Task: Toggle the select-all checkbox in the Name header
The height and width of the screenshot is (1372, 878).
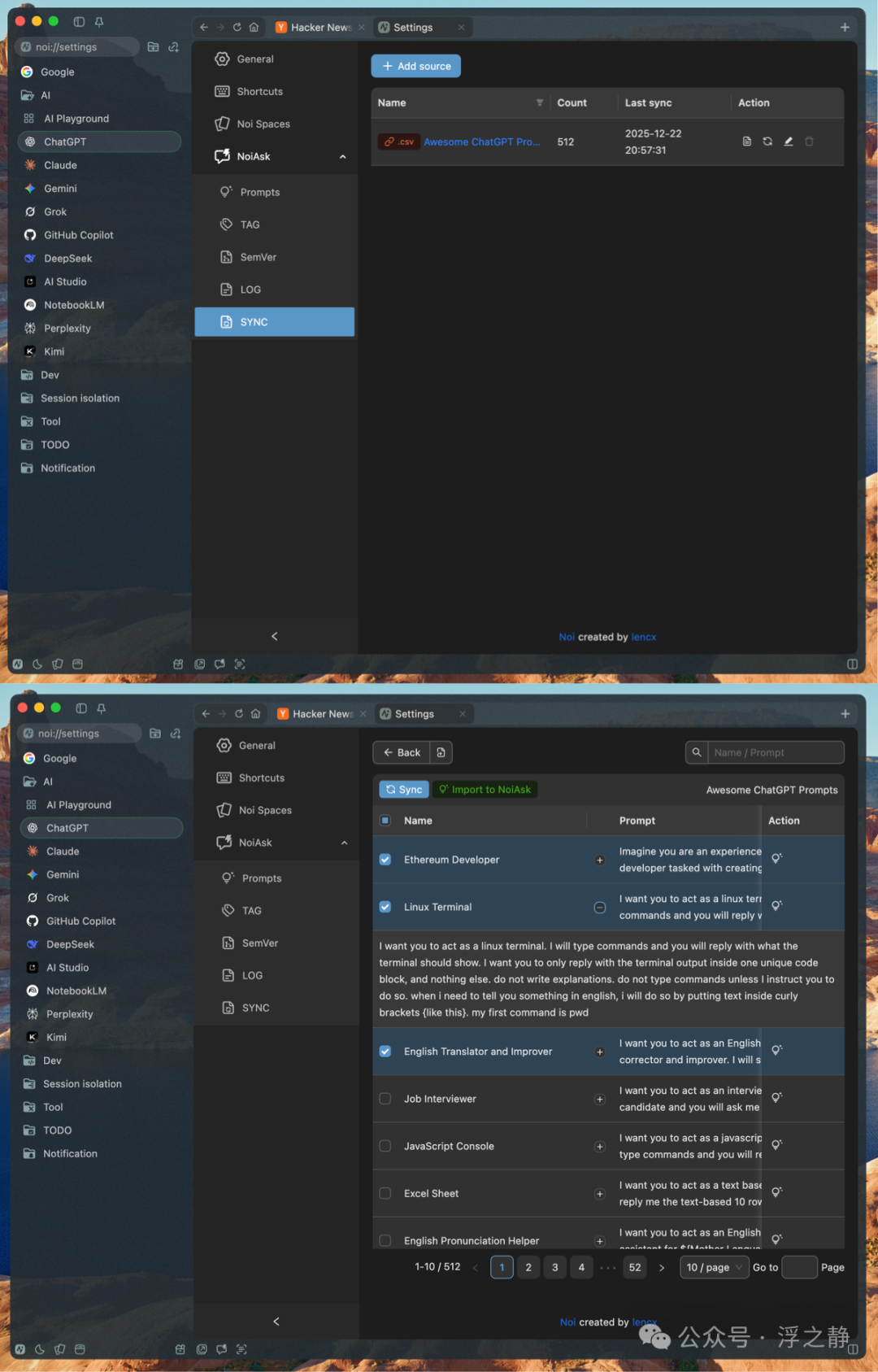Action: pos(385,821)
